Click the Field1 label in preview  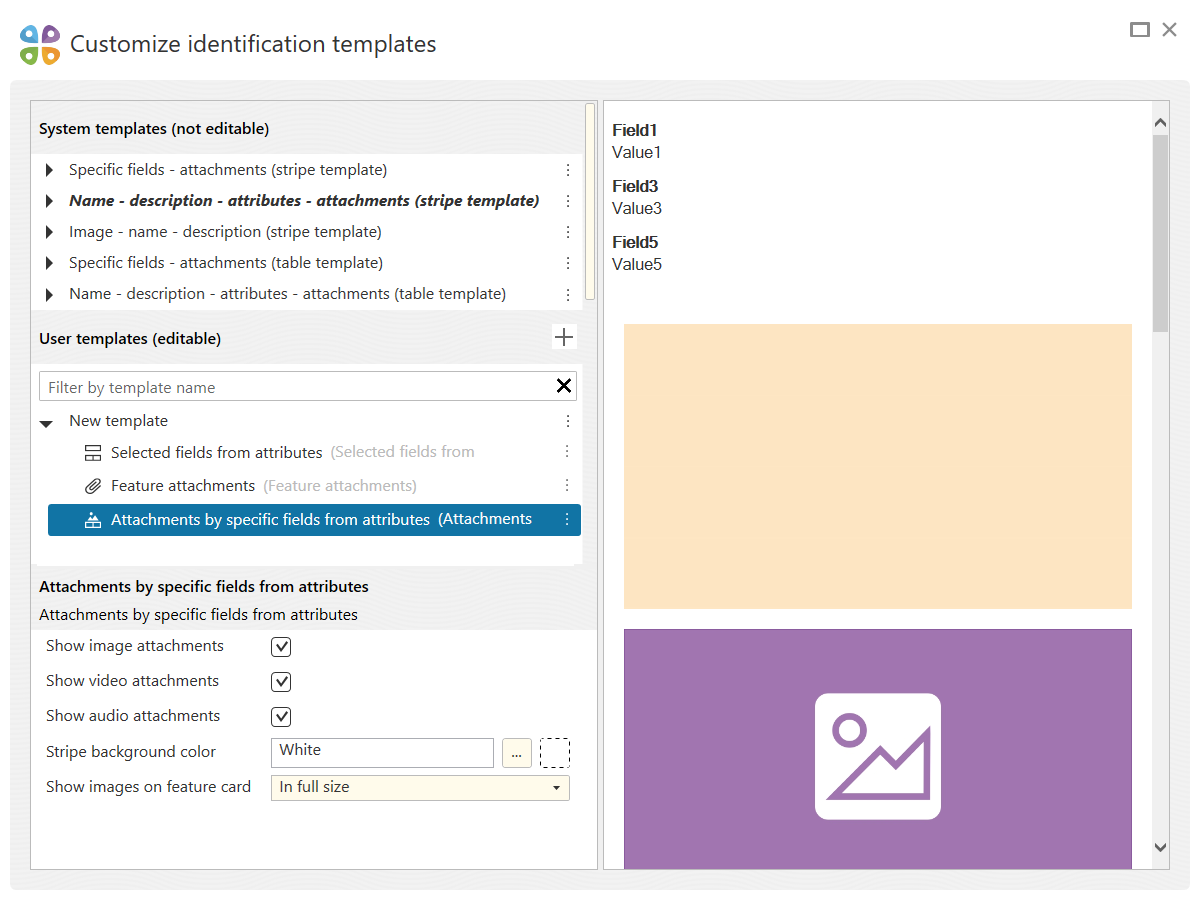(635, 130)
